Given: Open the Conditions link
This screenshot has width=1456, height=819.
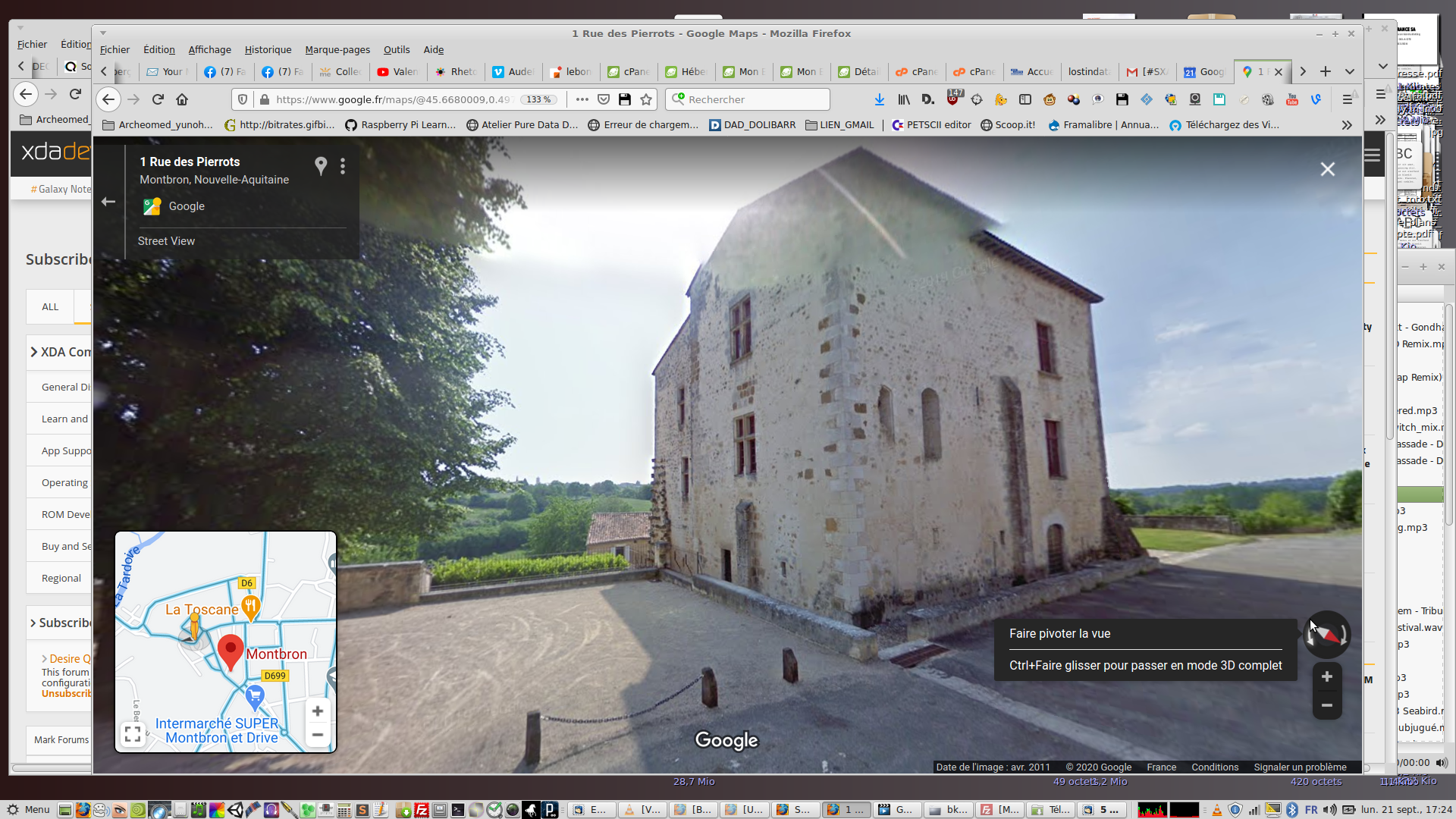Looking at the screenshot, I should tap(1214, 767).
